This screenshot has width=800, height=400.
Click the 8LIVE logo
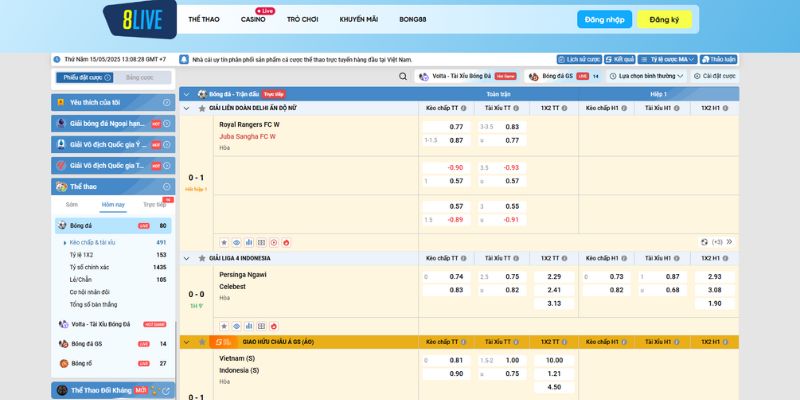(140, 19)
